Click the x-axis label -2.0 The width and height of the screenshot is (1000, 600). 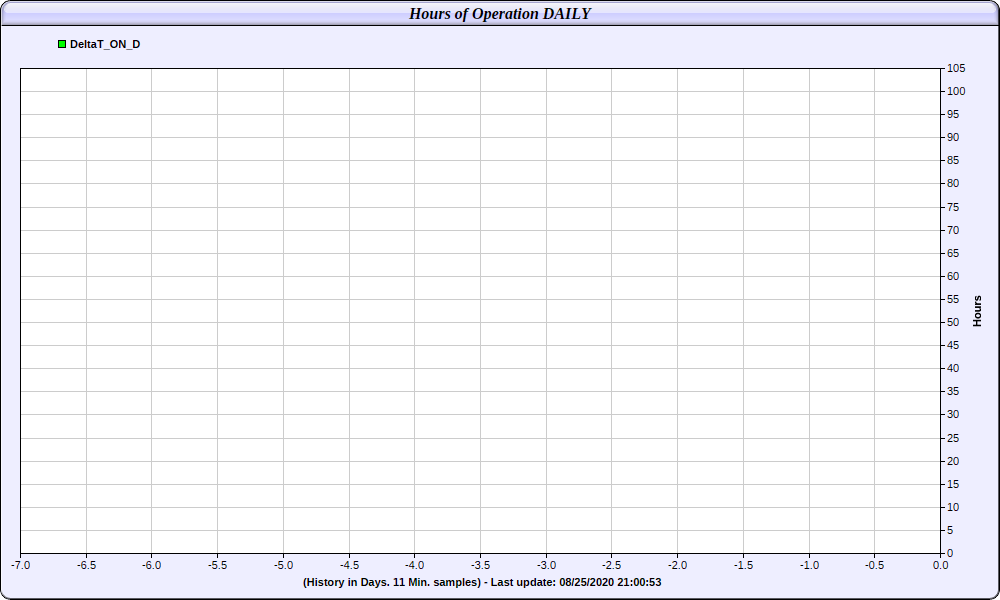(677, 565)
